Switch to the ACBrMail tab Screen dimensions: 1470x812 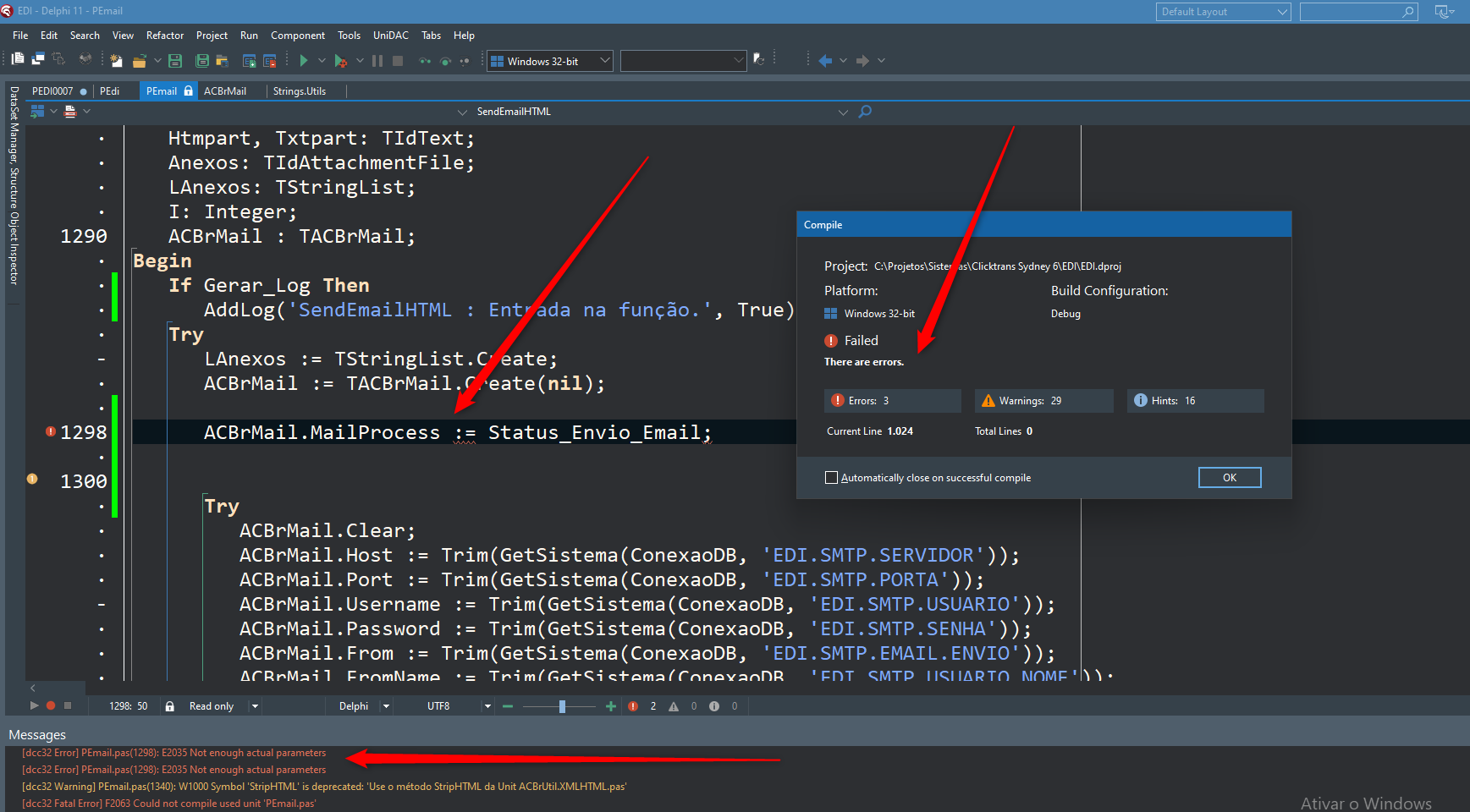225,91
